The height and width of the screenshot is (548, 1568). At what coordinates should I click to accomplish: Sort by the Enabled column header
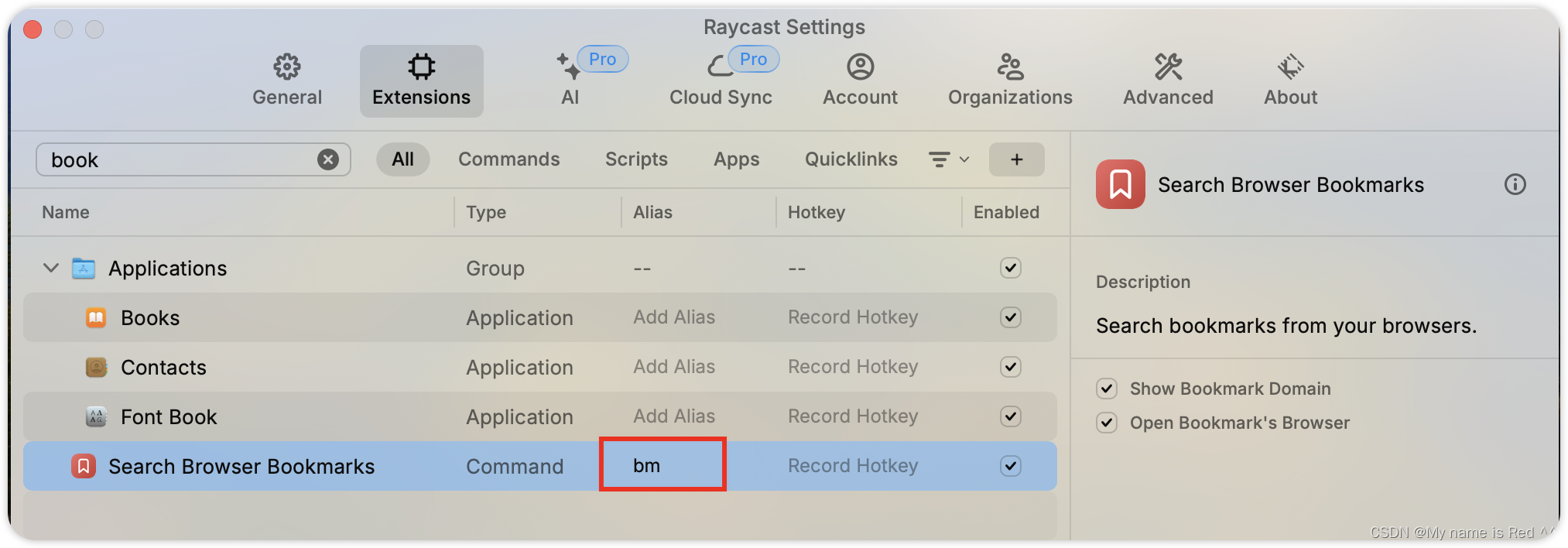[x=1006, y=212]
